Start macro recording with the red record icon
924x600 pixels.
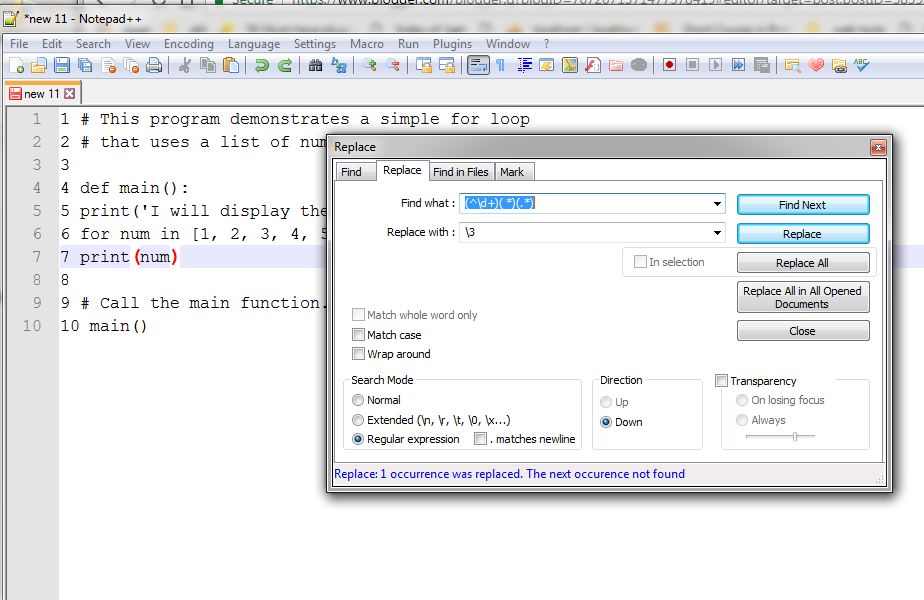[x=669, y=64]
